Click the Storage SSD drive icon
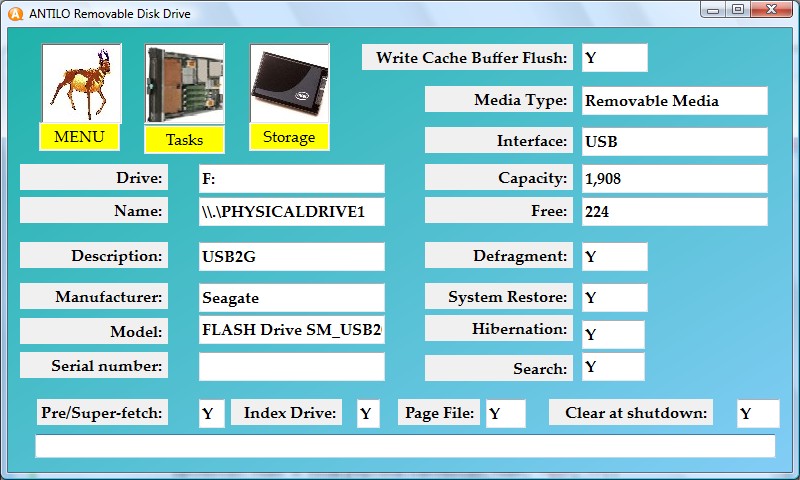Viewport: 800px width, 480px height. (289, 85)
